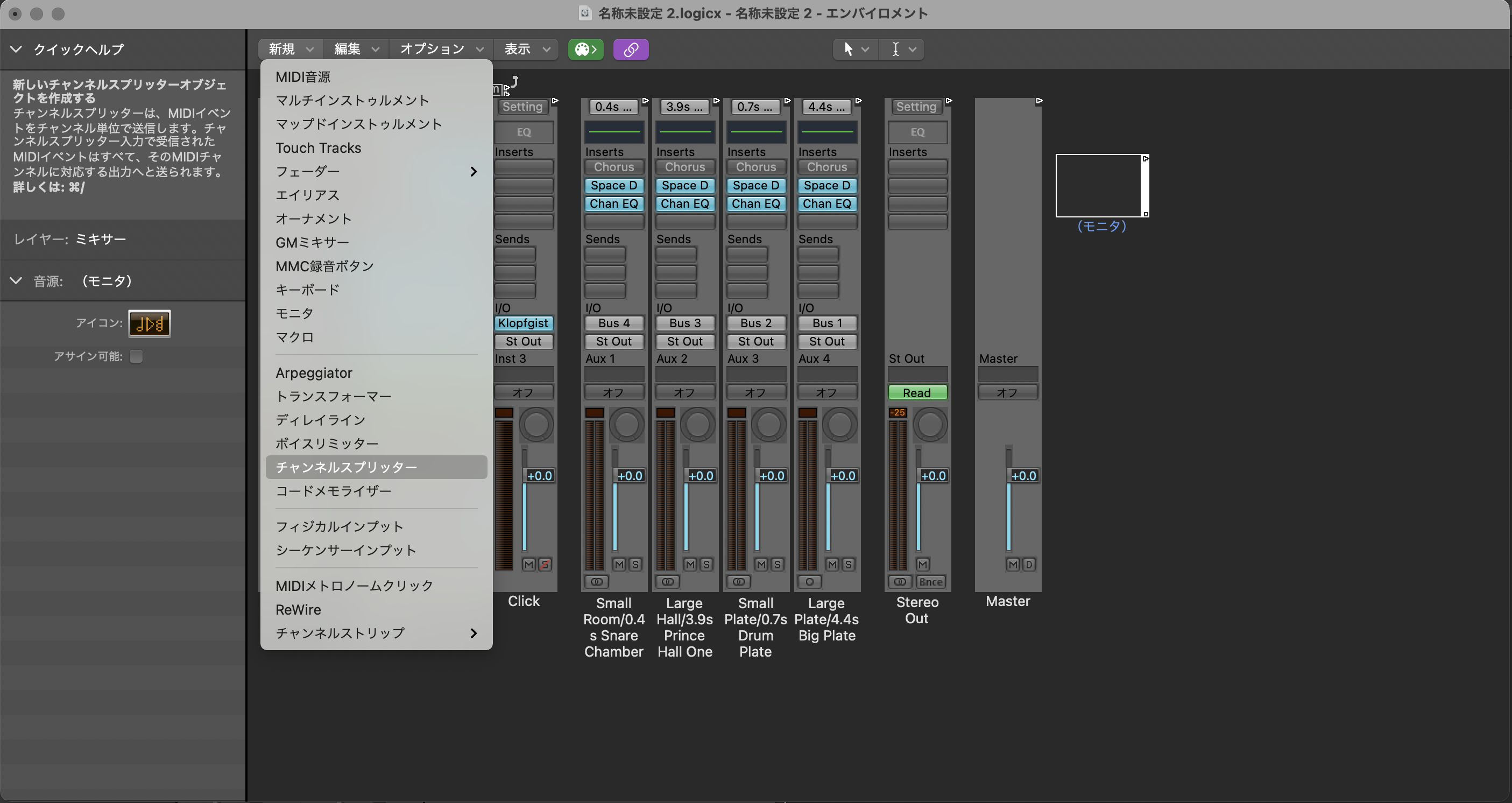1512x803 pixels.
Task: Click the pointer tool selector
Action: pyautogui.click(x=854, y=50)
